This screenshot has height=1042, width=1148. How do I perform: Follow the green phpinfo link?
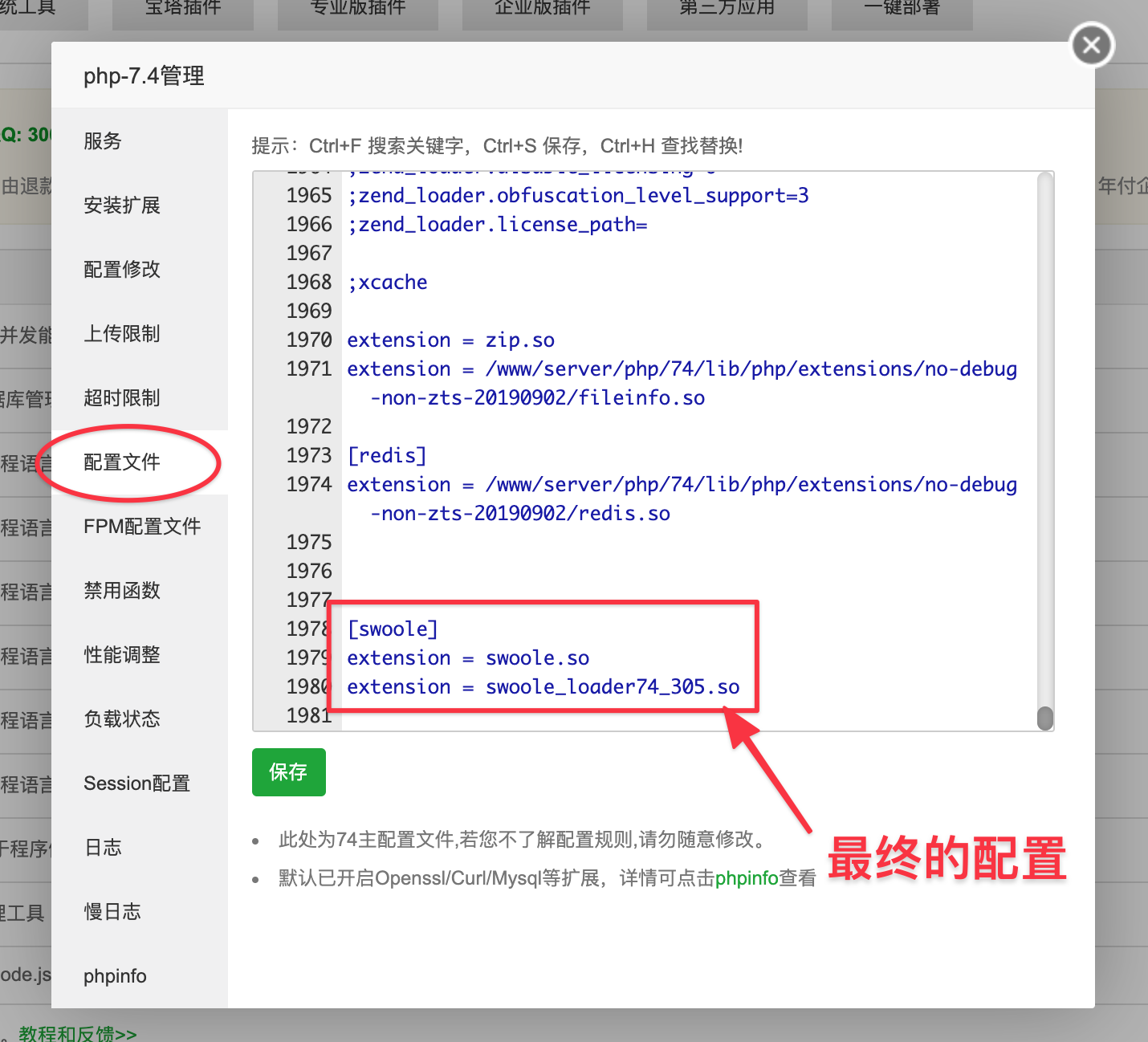pos(747,878)
